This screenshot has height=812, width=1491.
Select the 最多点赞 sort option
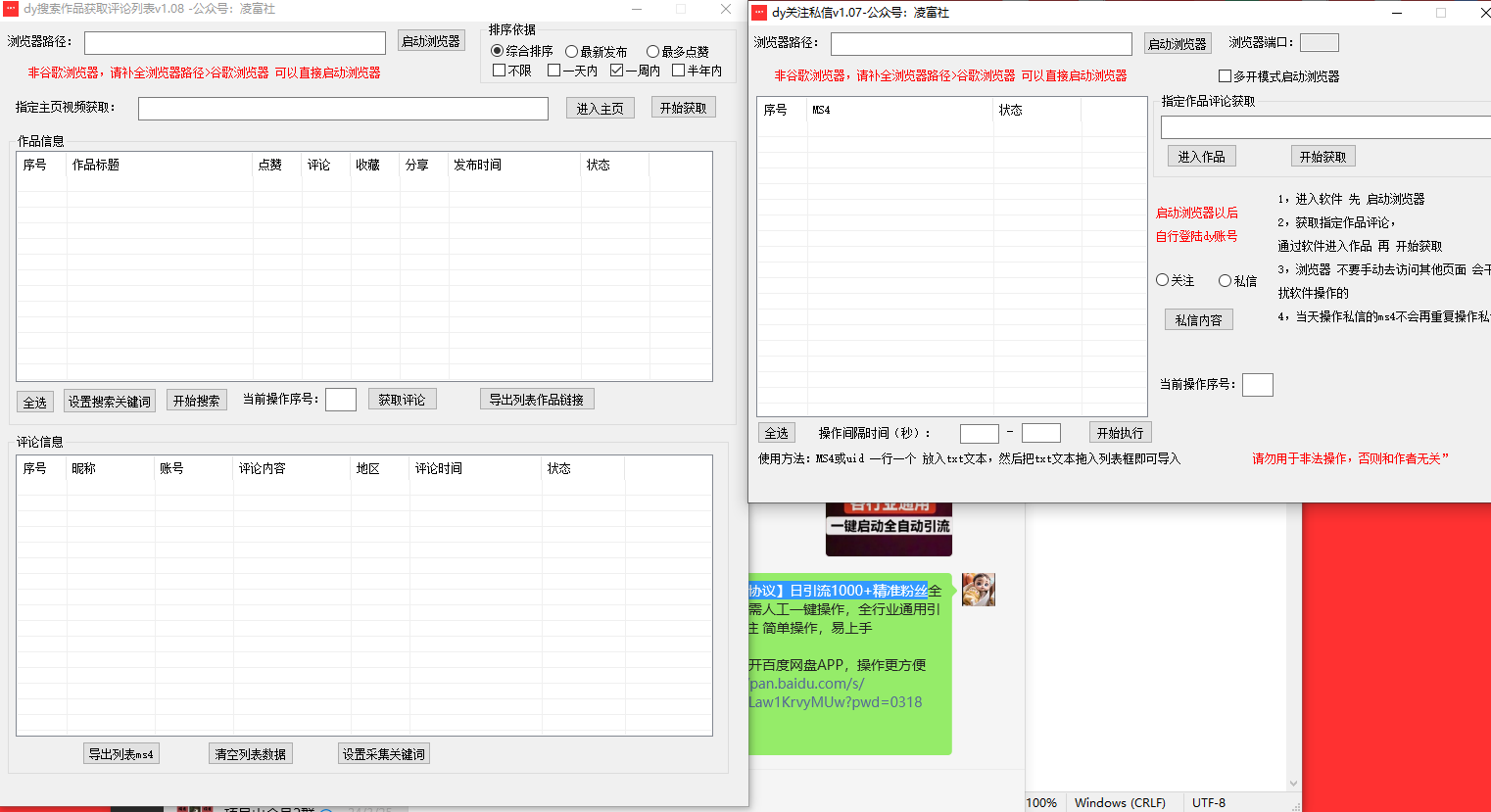(x=652, y=51)
